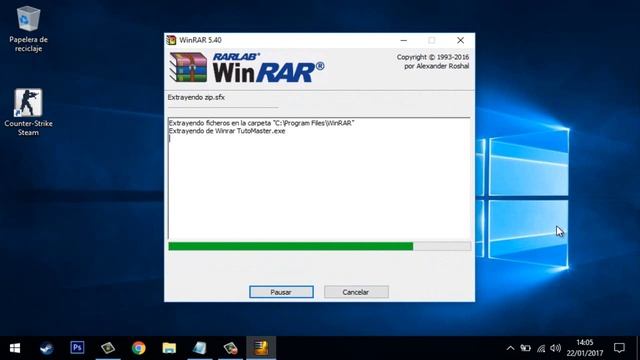Open Steam from the taskbar

click(x=46, y=348)
